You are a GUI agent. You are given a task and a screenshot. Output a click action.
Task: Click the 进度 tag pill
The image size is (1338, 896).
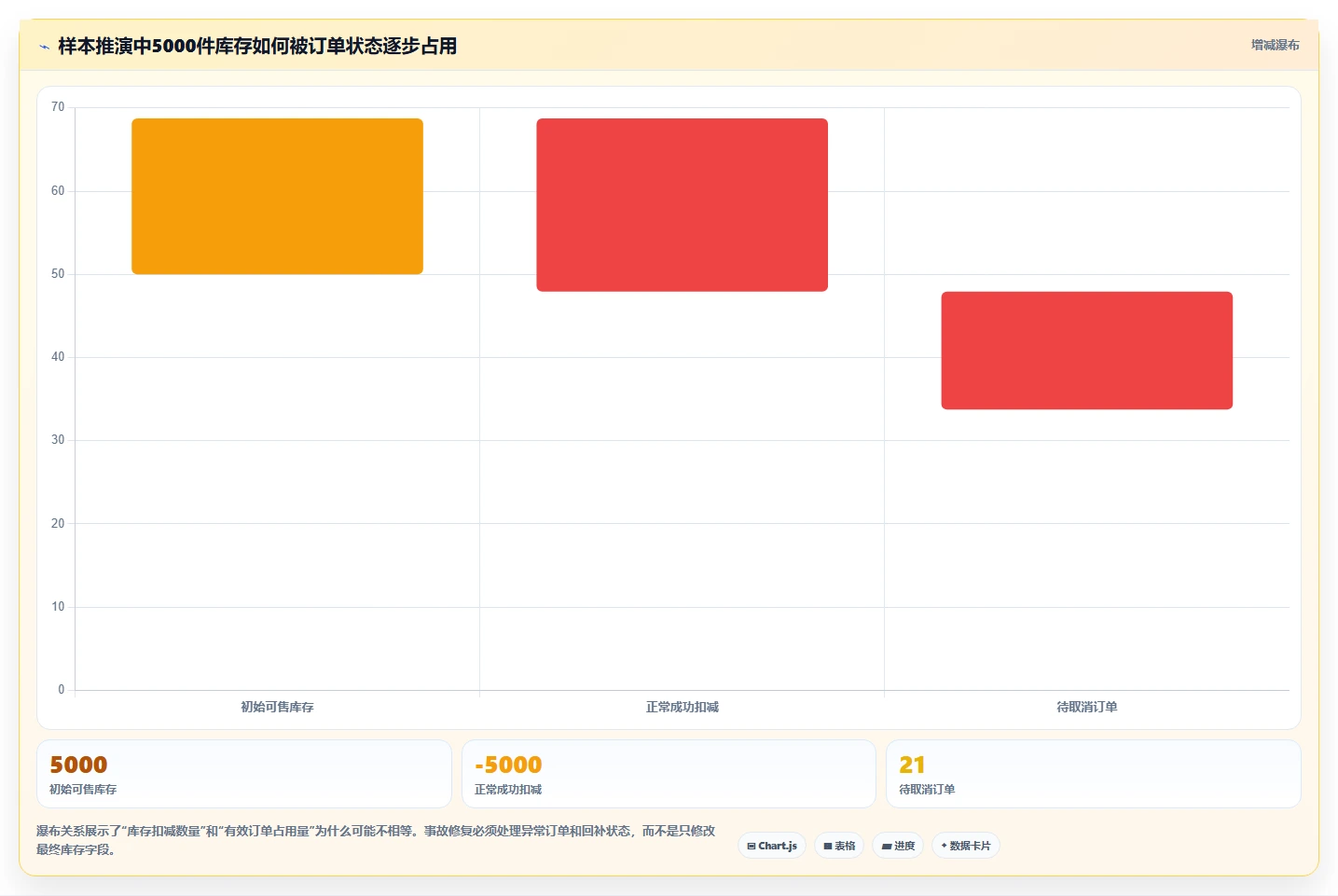tap(898, 846)
